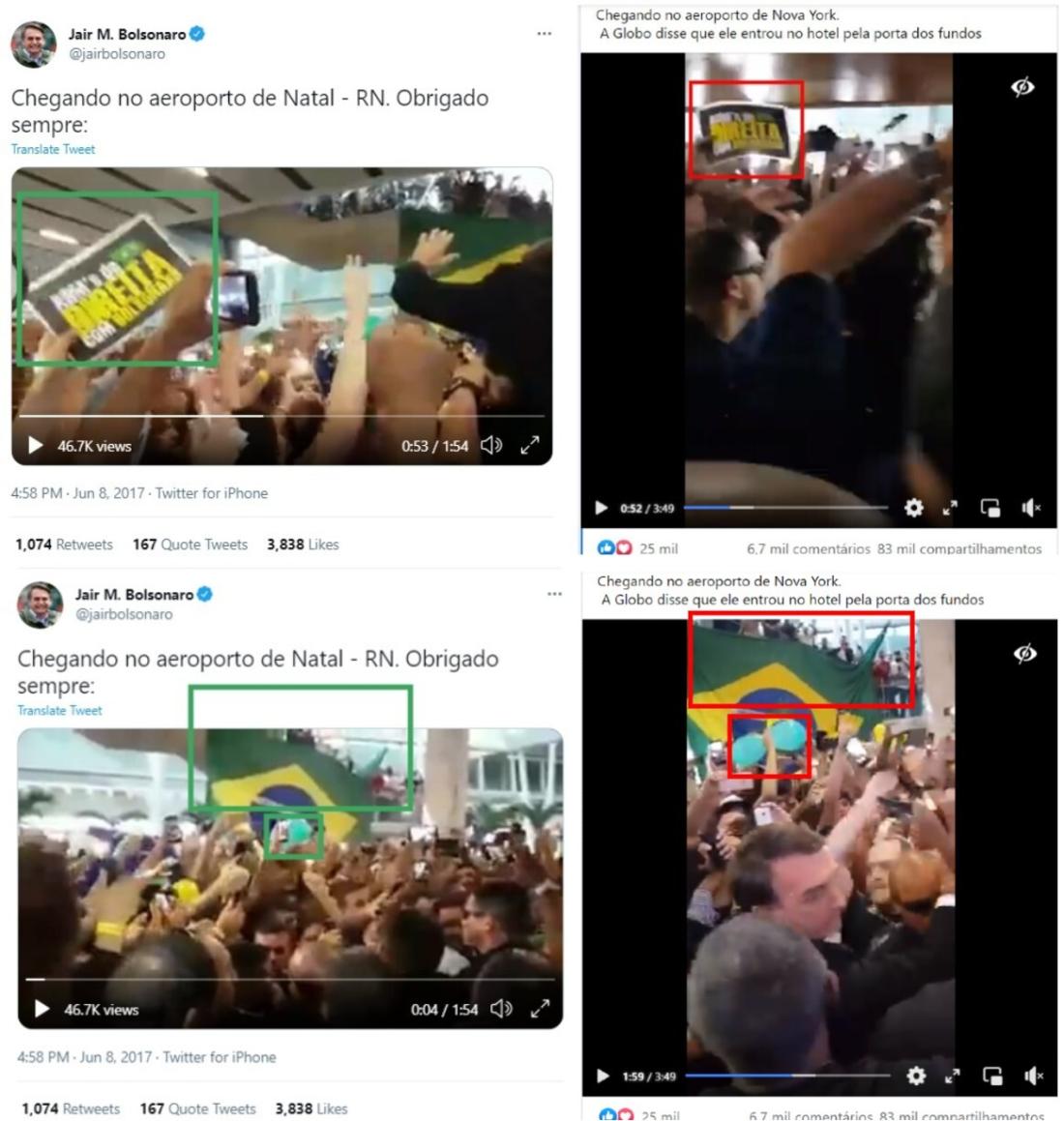1064x1121 pixels.
Task: Click Translate Tweet under the bottom tweet
Action: point(60,711)
